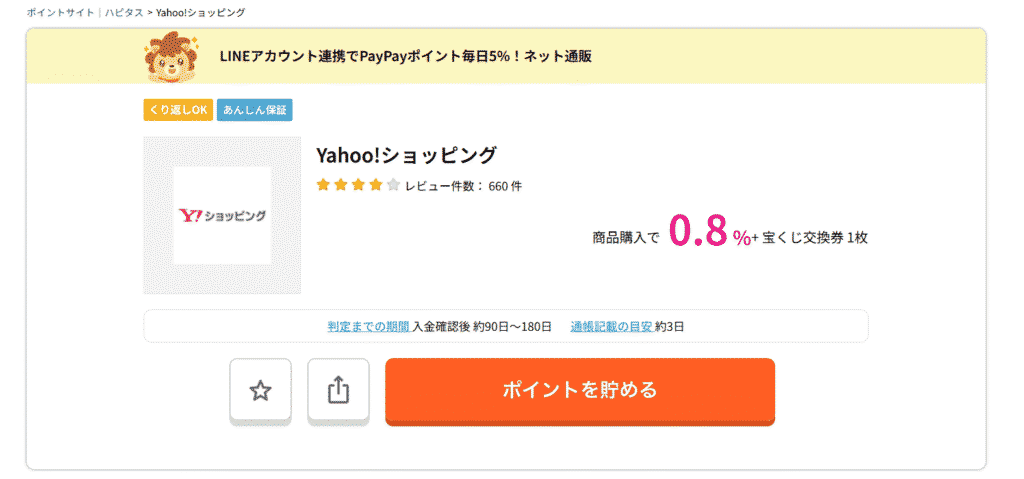Image resolution: width=1024 pixels, height=479 pixels.
Task: Click the 宝くじ交換券 1枚 text
Action: [815, 238]
